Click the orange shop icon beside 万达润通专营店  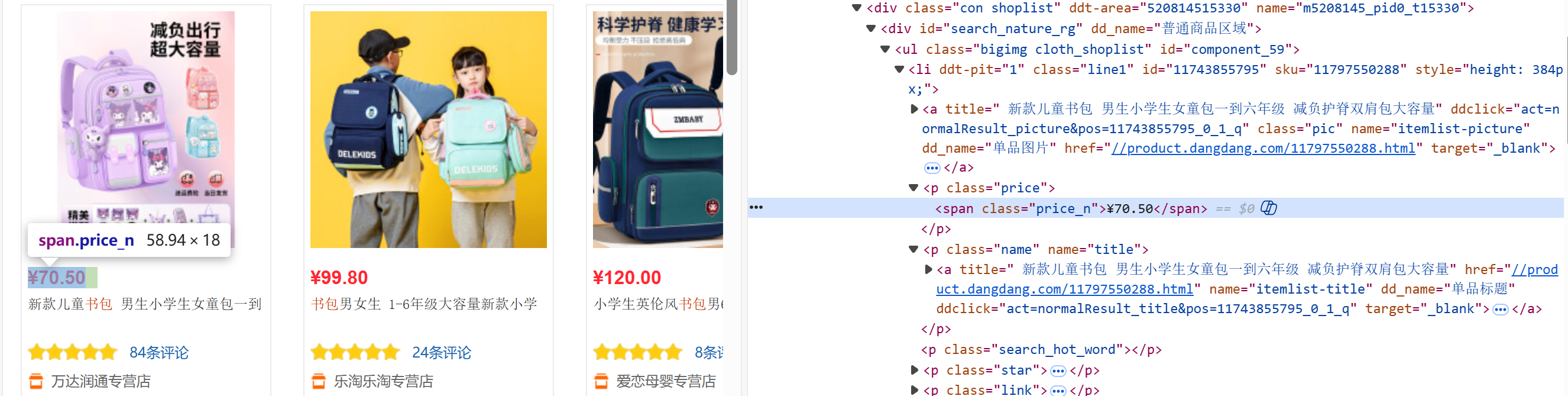pyautogui.click(x=36, y=381)
